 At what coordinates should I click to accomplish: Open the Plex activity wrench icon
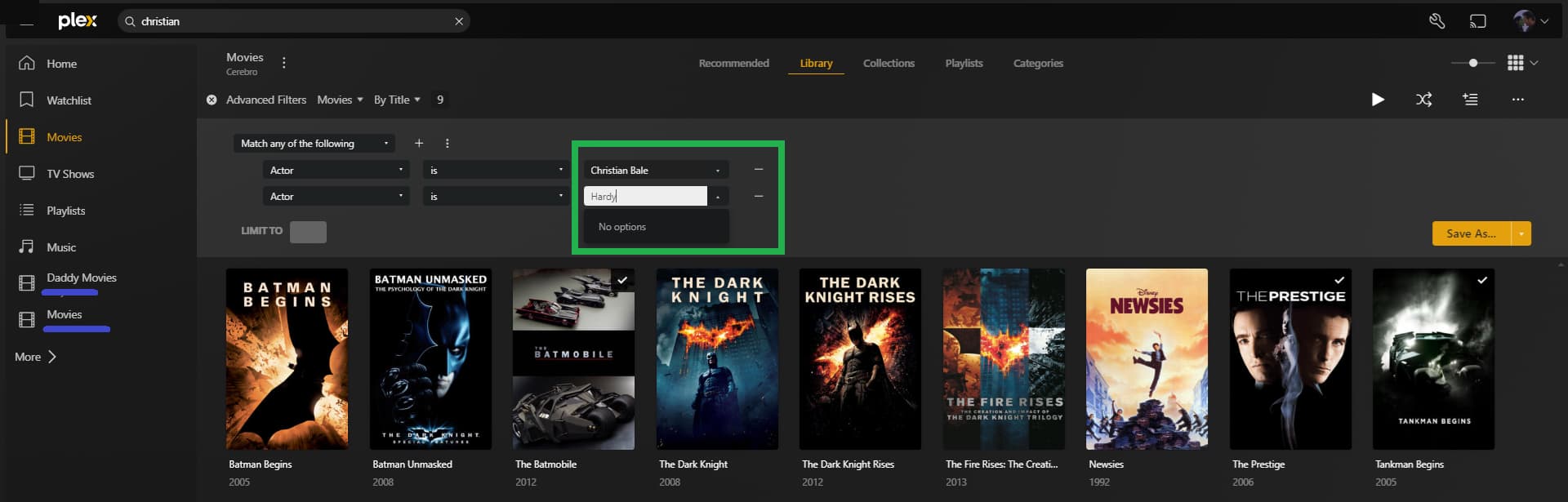[x=1437, y=21]
